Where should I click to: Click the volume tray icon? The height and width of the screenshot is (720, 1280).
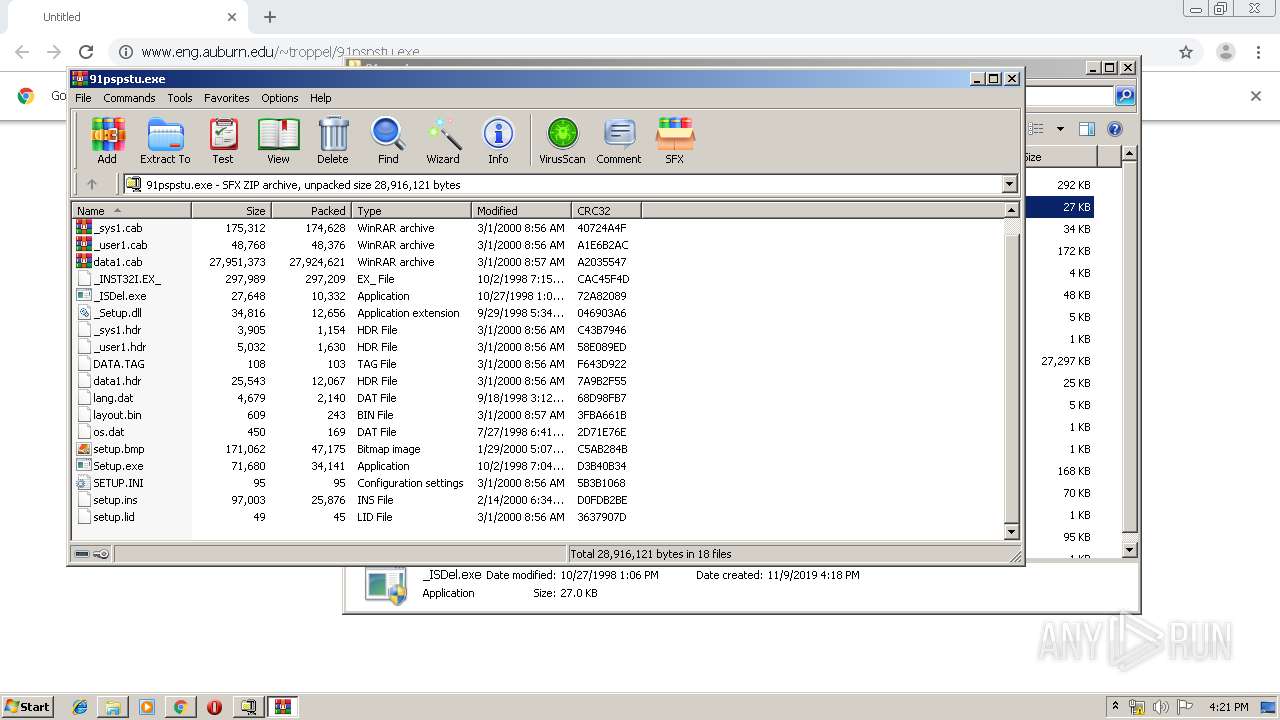click(x=1160, y=707)
